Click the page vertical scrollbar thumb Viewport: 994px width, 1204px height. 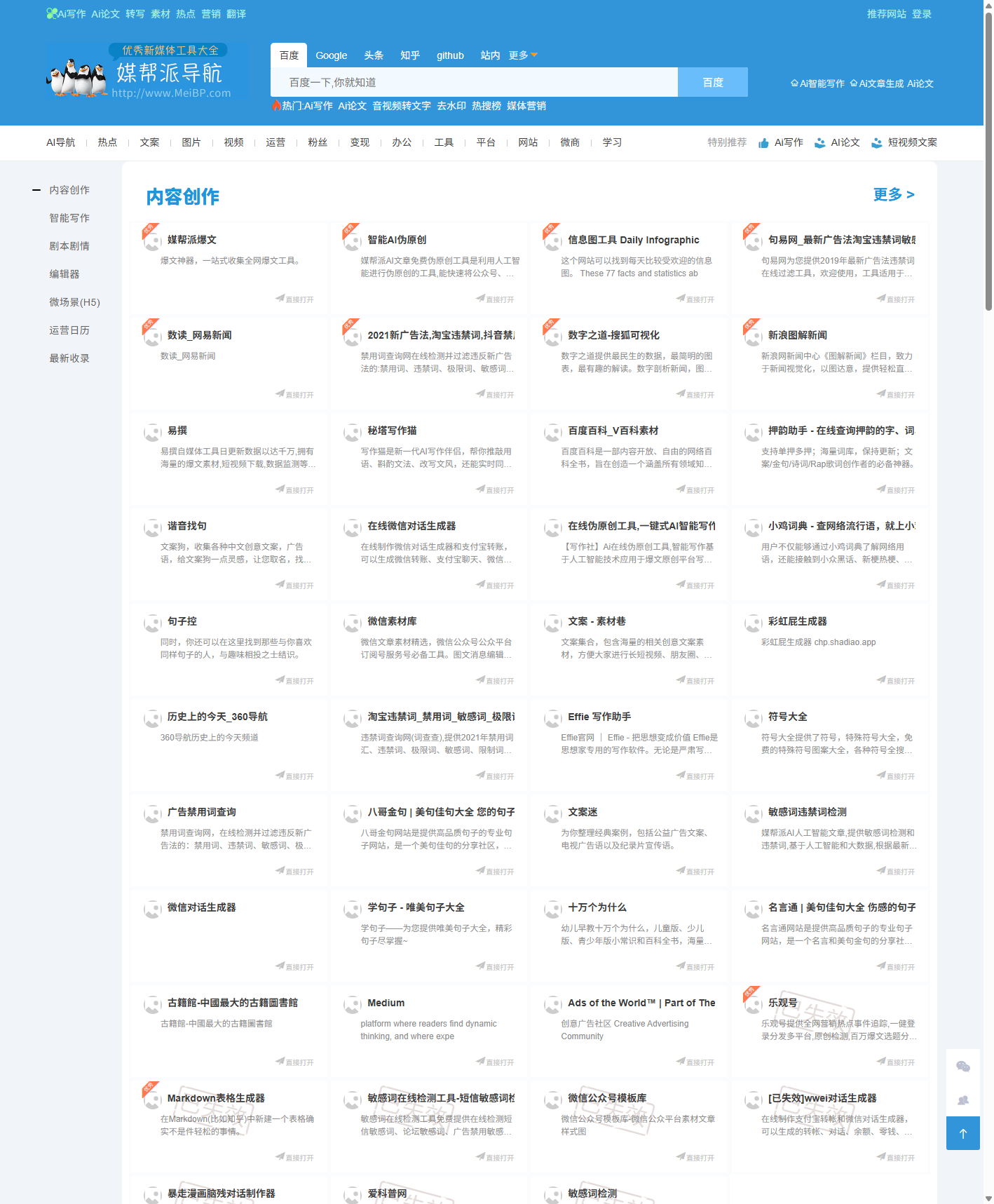point(988,161)
